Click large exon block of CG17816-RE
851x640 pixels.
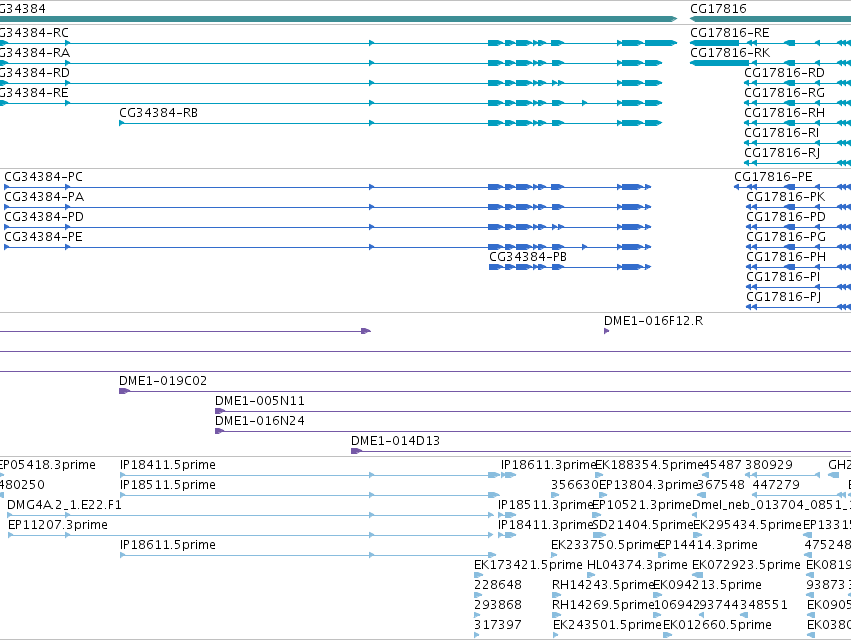tap(714, 43)
